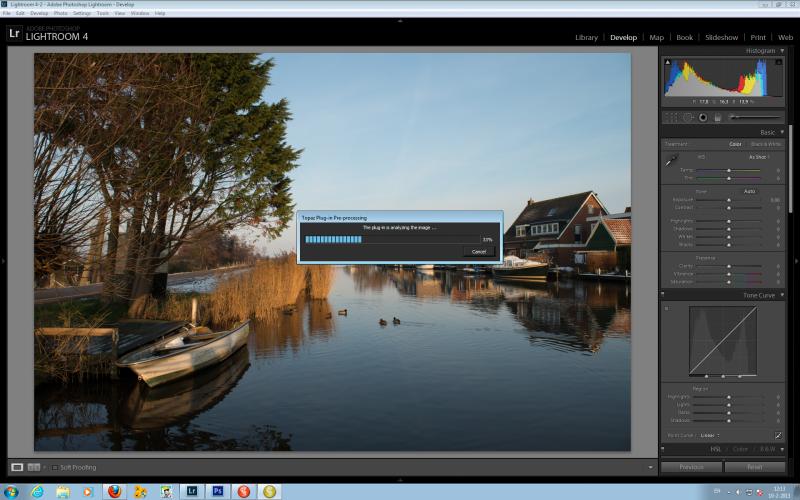Image resolution: width=800 pixels, height=500 pixels.
Task: Click the point curve edit icon
Action: click(778, 435)
